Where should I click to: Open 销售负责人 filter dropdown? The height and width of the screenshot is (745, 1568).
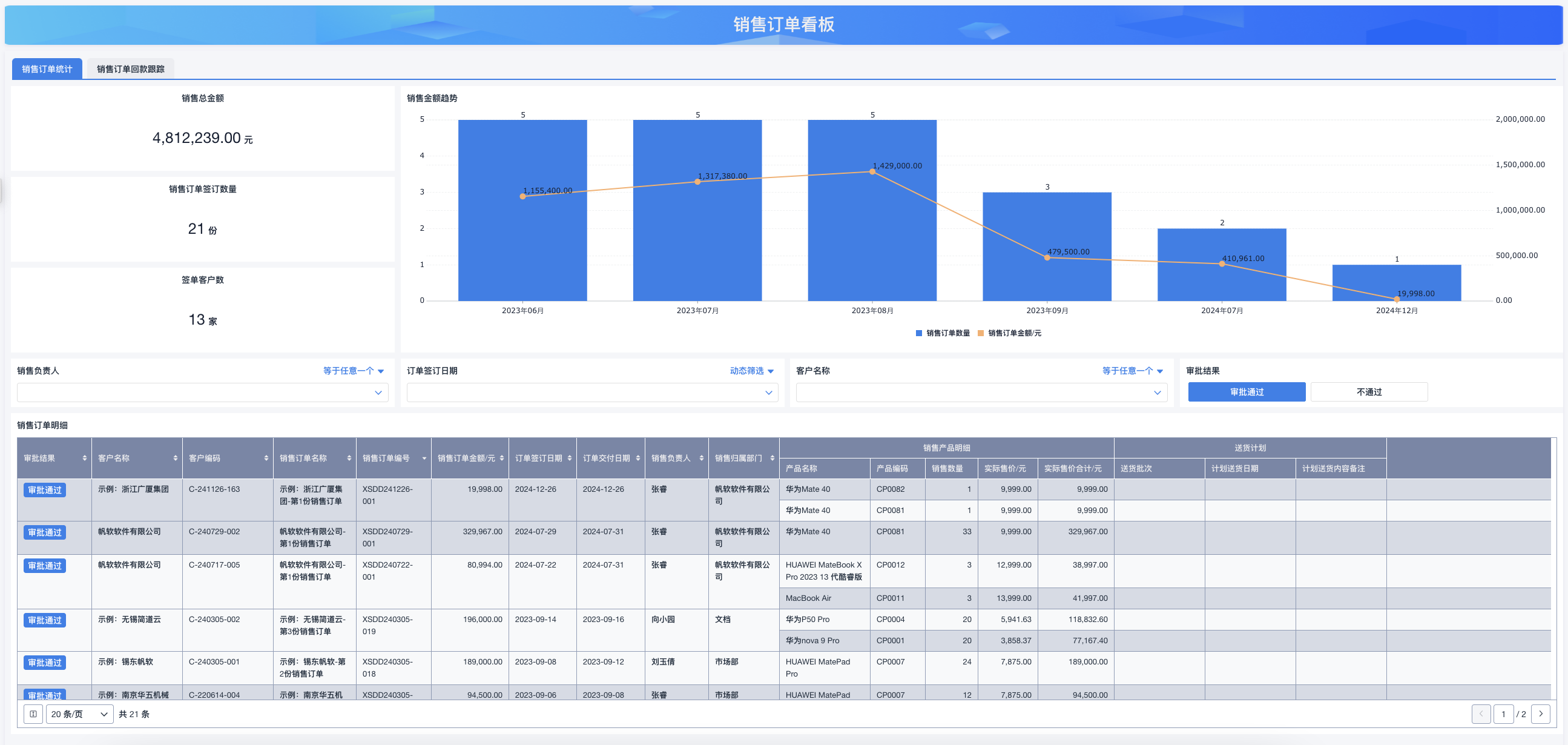click(x=203, y=392)
